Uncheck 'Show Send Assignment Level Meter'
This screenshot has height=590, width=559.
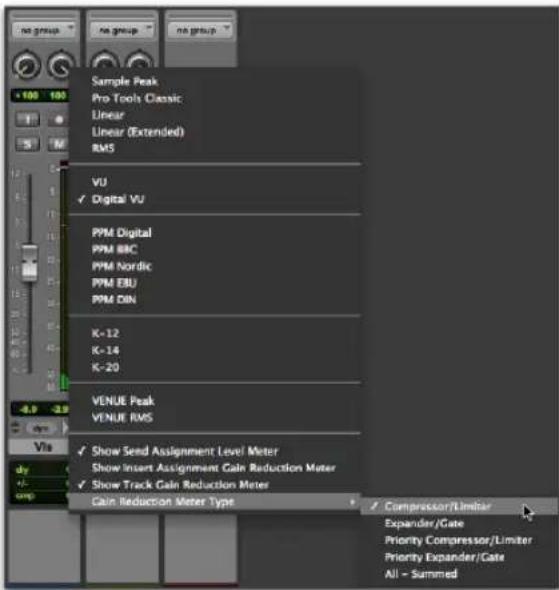tap(185, 451)
